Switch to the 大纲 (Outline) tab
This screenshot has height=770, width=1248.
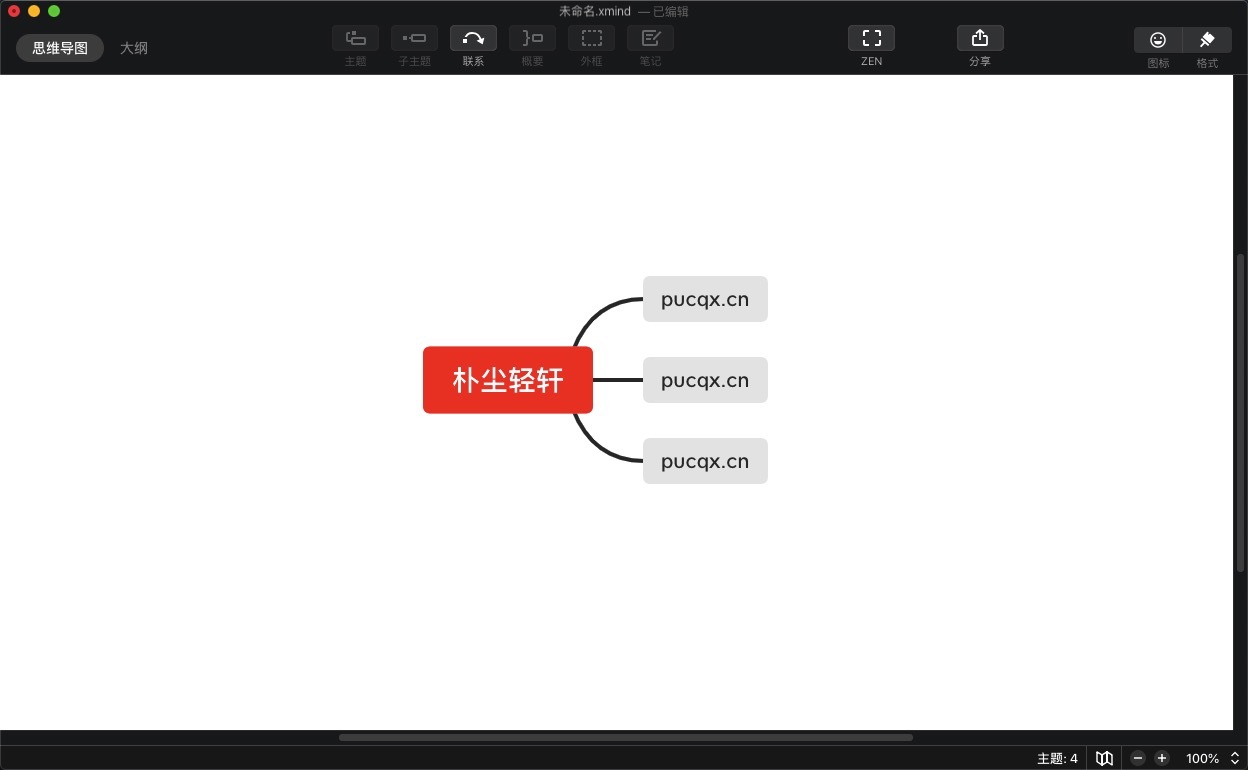click(134, 47)
